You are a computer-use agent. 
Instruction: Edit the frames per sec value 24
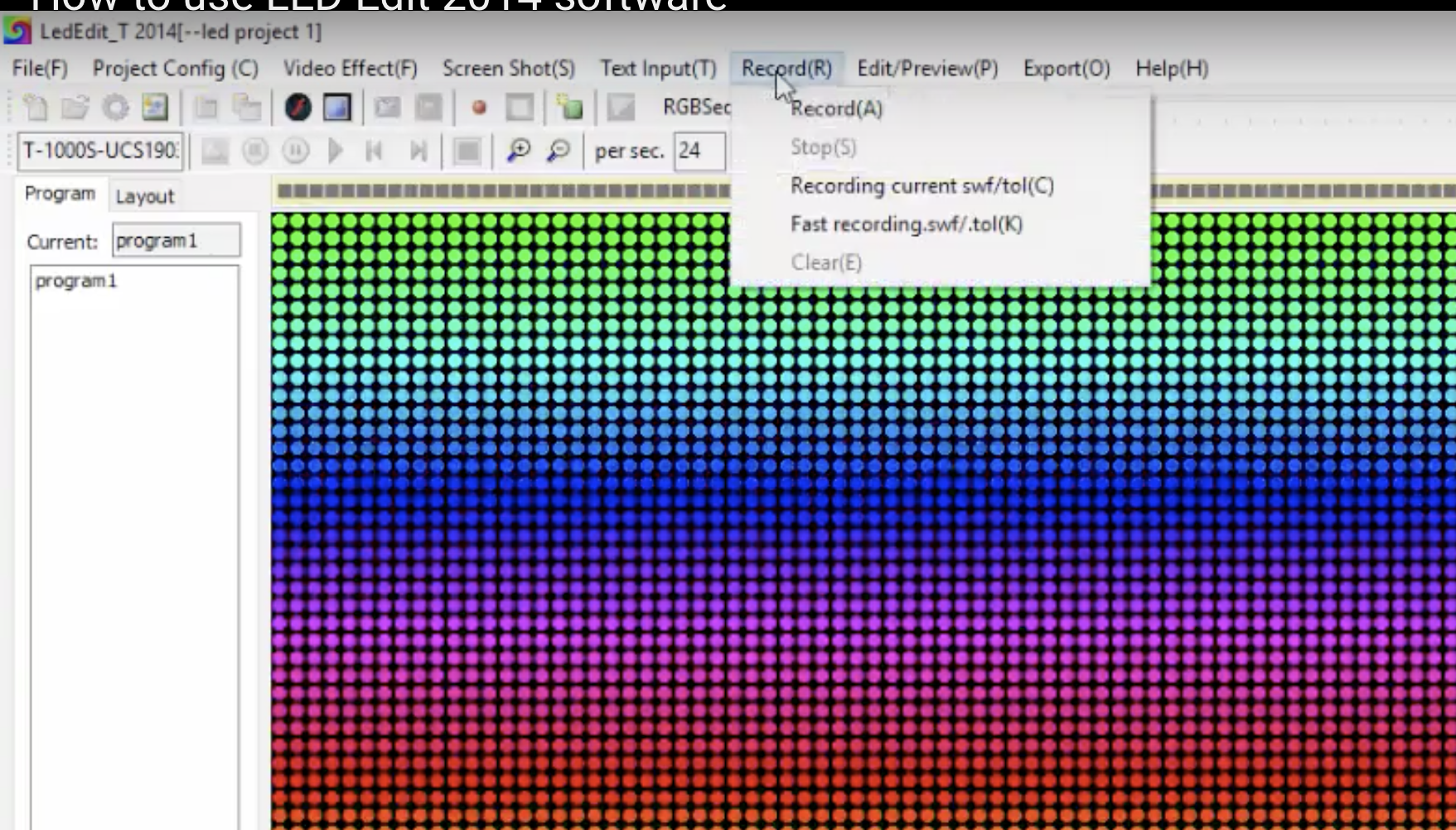(699, 151)
